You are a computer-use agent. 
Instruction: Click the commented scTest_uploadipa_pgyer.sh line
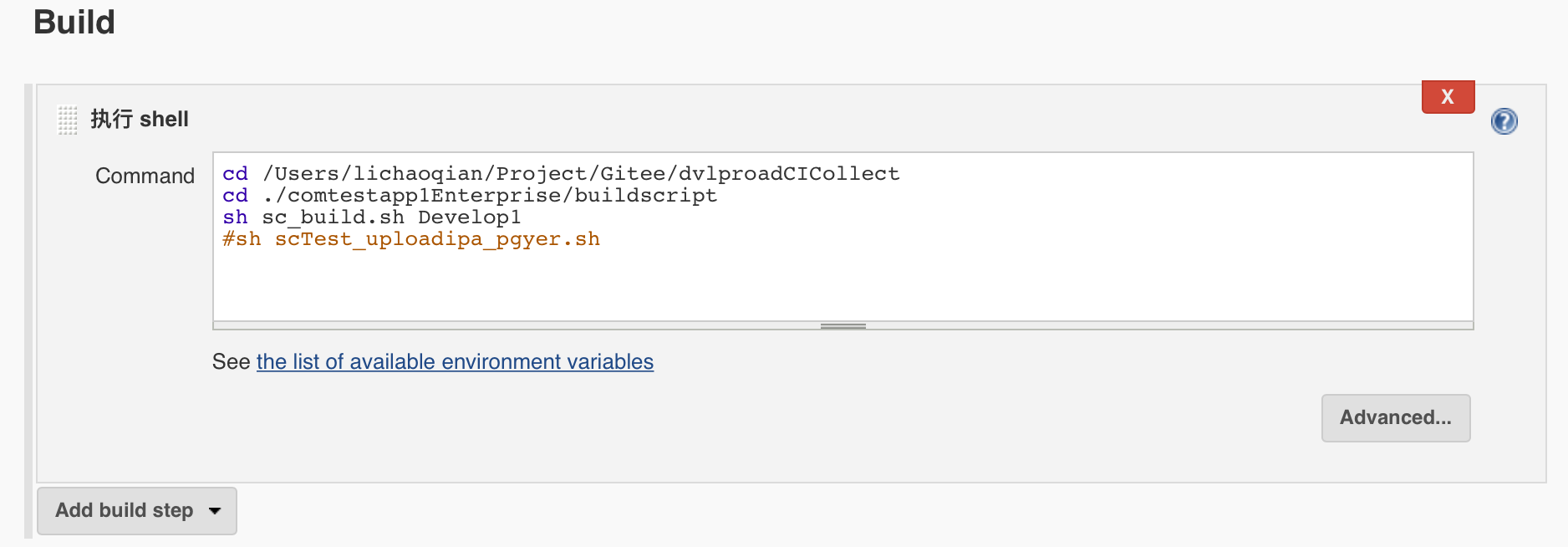coord(411,239)
